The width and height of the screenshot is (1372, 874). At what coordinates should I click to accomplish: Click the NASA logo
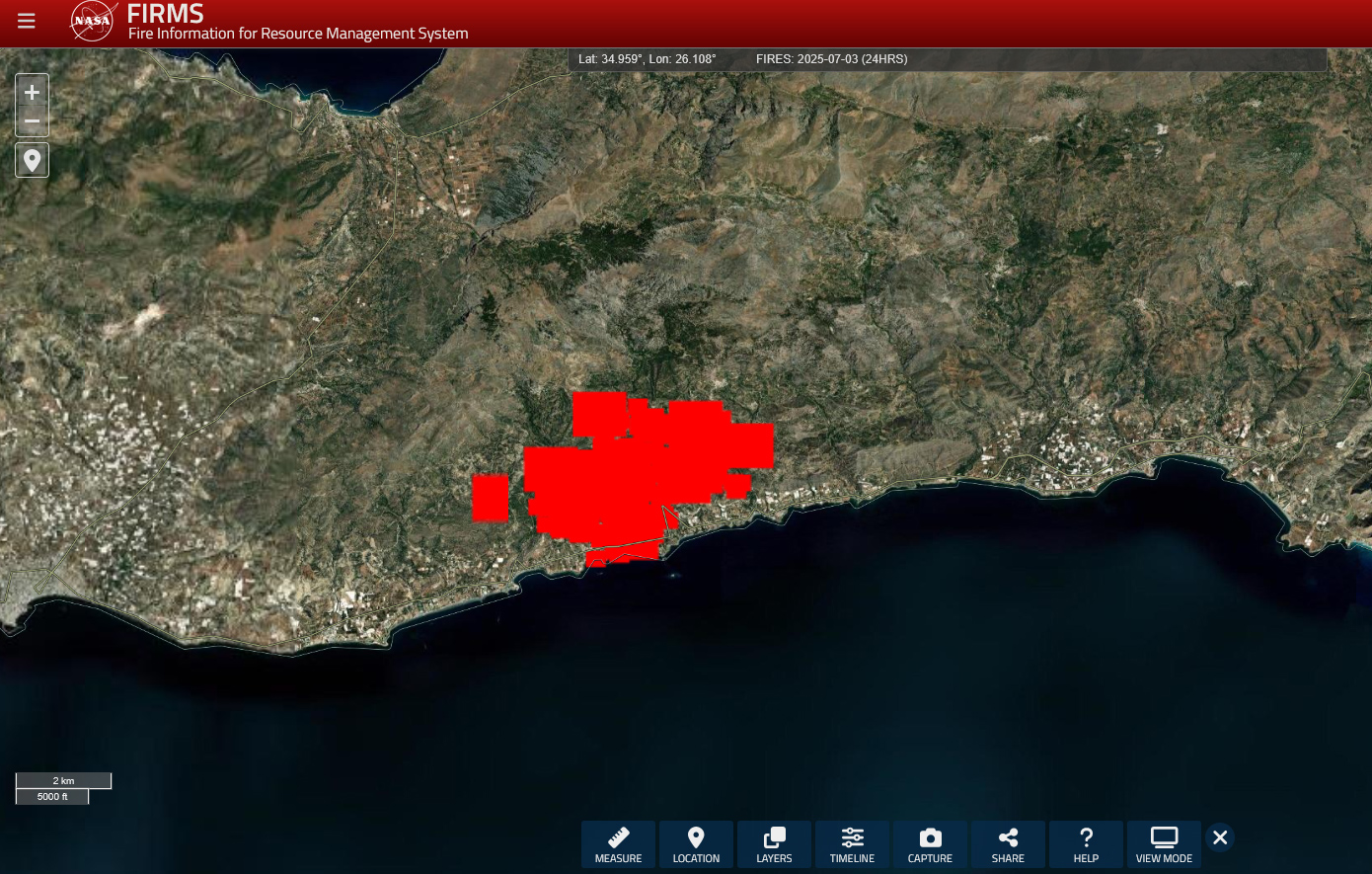[93, 21]
